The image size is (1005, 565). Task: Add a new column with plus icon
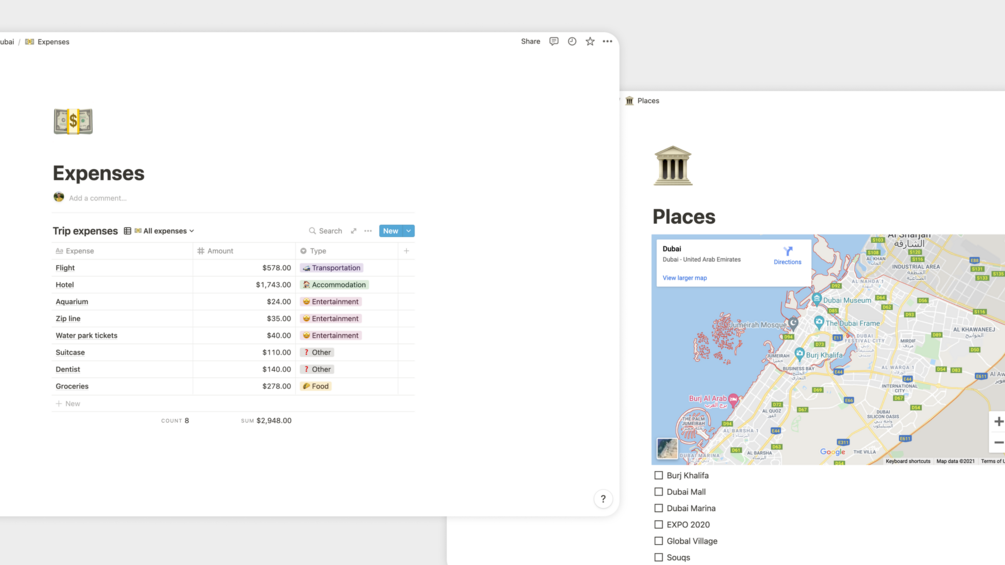(x=406, y=251)
